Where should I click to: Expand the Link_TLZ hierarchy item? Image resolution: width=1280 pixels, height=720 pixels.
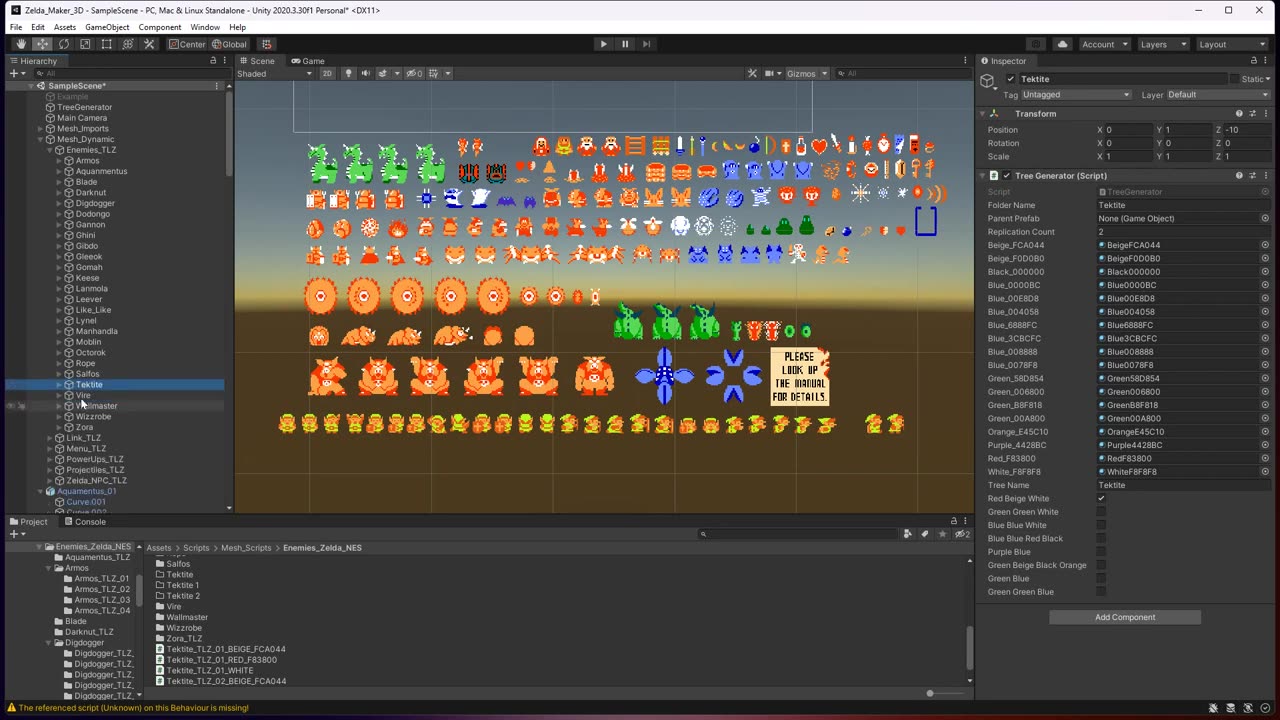50,438
